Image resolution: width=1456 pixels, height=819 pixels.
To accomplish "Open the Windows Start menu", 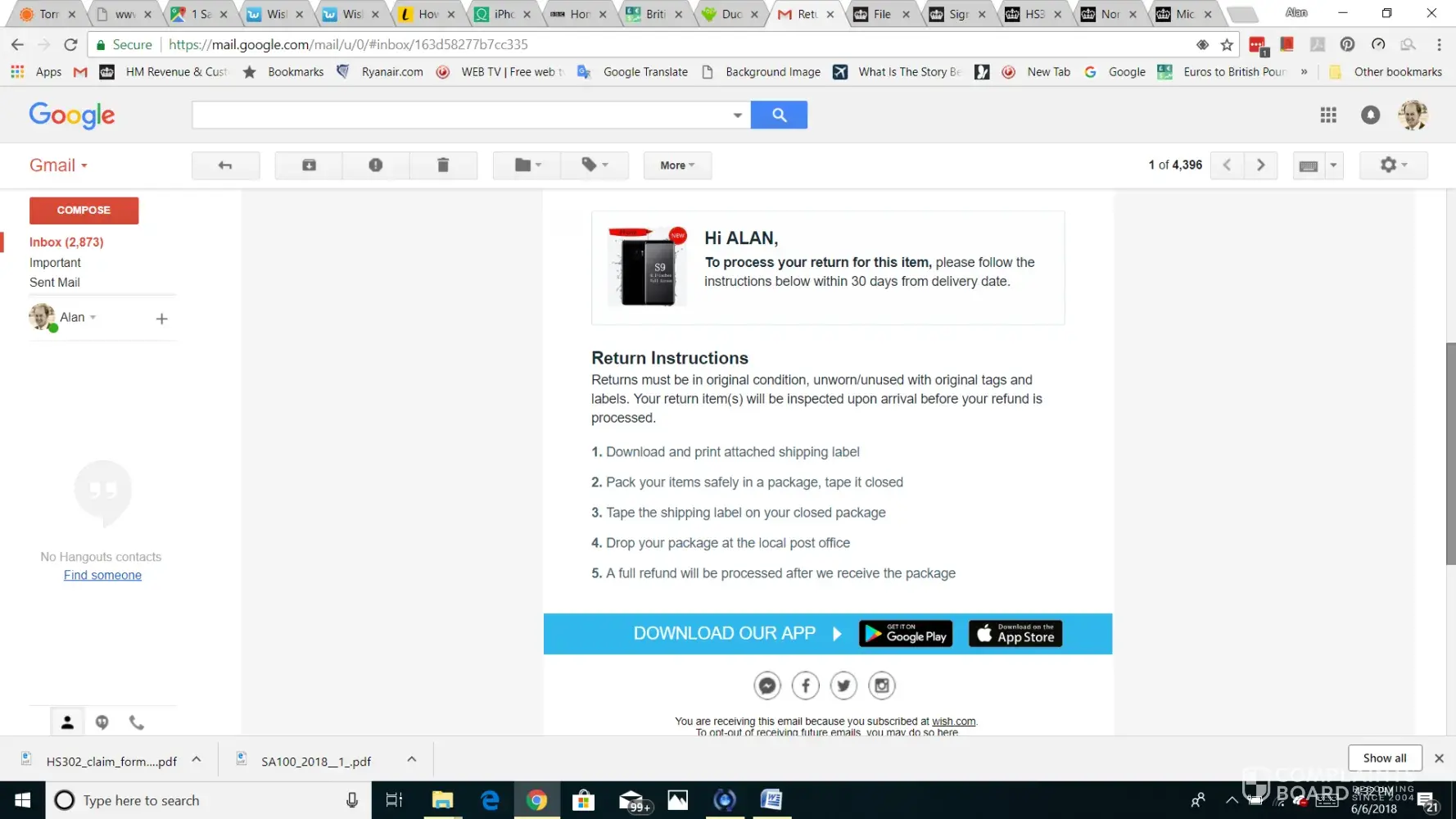I will pos(23,800).
